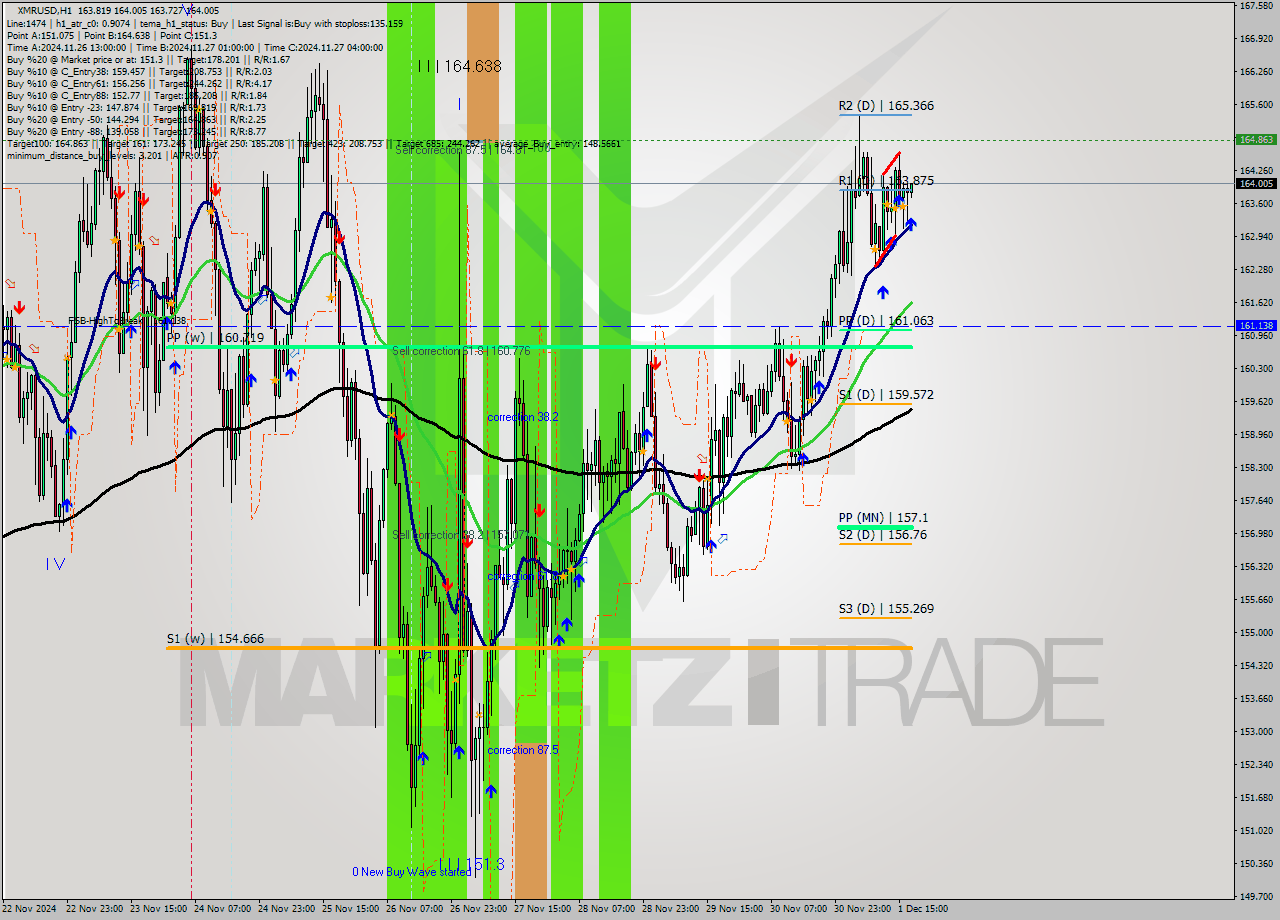Click the '27 Nov 15:00' time axis label
This screenshot has width=1280, height=920.
pyautogui.click(x=542, y=909)
